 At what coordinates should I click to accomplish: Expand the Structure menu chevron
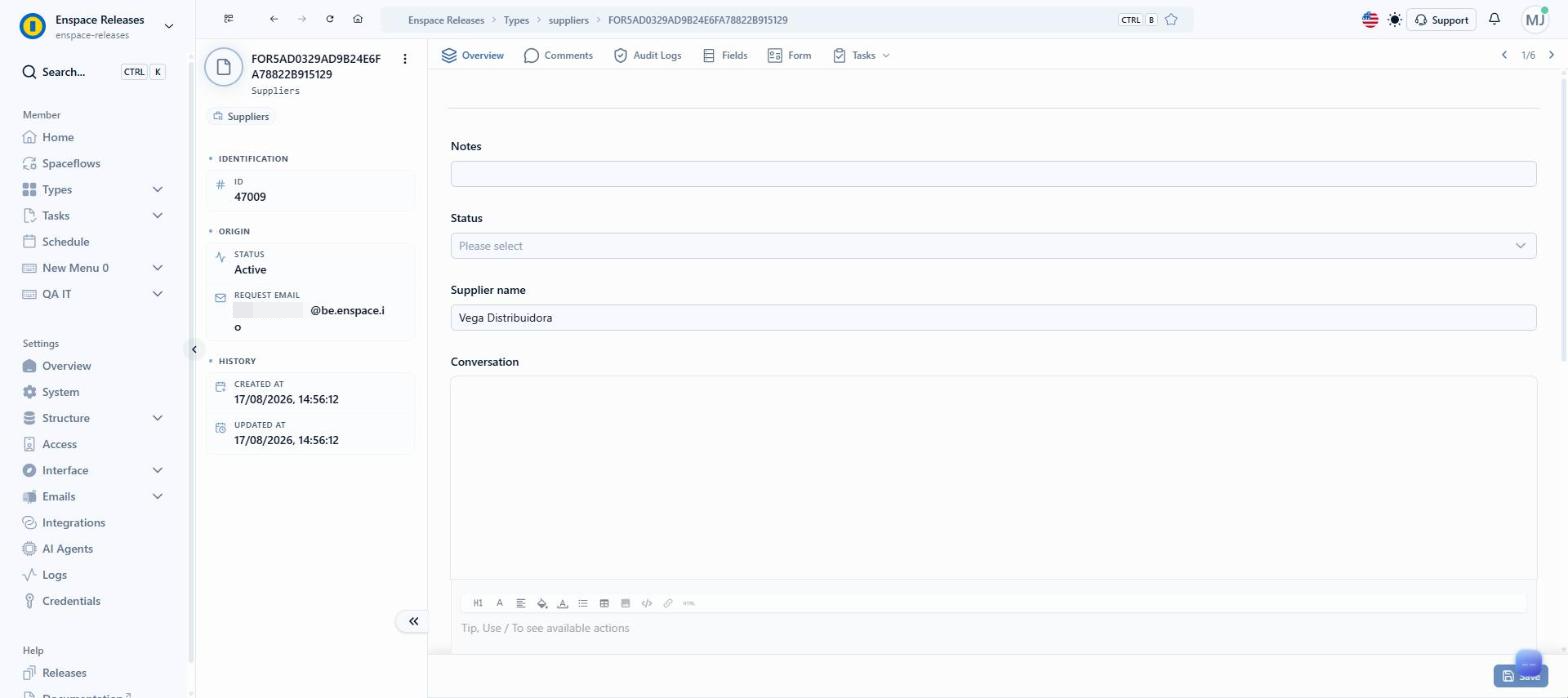[157, 418]
